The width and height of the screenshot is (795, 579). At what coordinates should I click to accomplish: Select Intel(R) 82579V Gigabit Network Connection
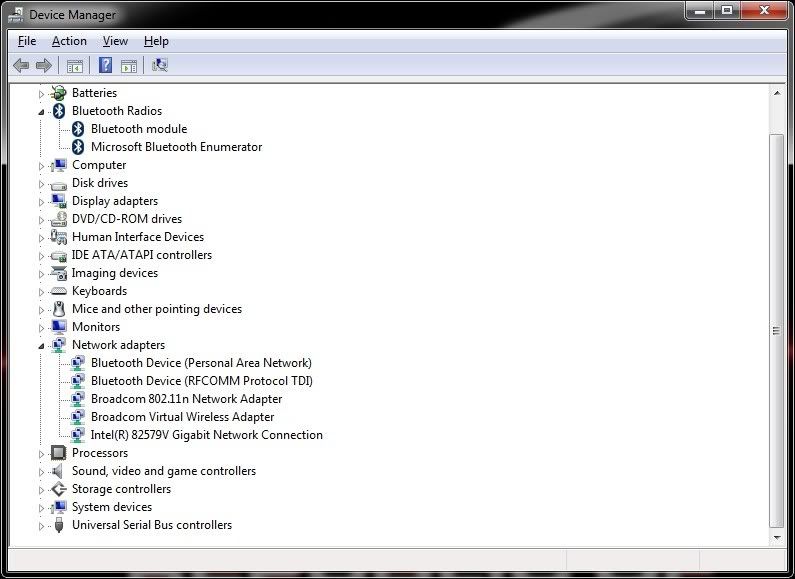pyautogui.click(x=206, y=435)
